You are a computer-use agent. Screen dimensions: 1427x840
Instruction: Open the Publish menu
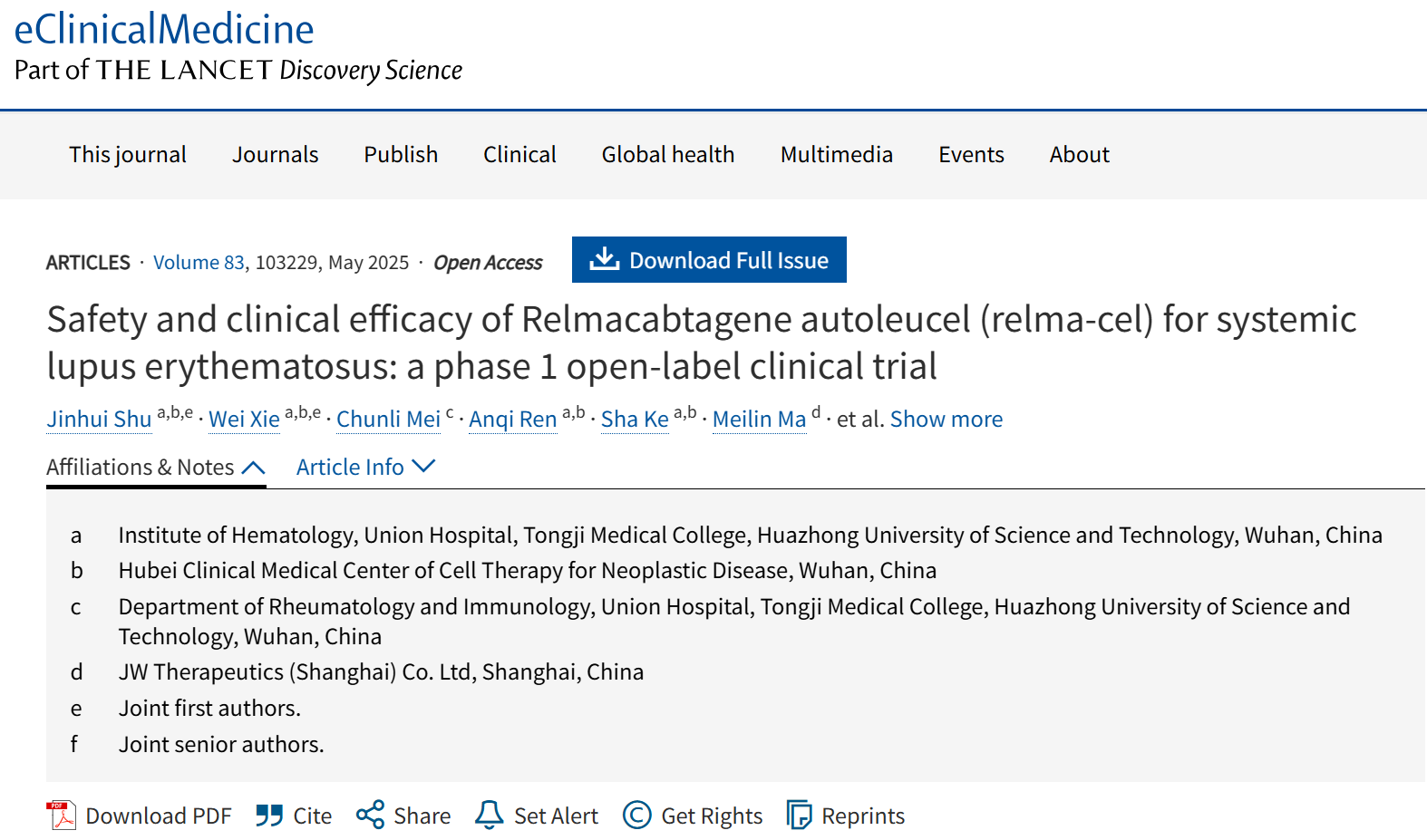tap(401, 155)
